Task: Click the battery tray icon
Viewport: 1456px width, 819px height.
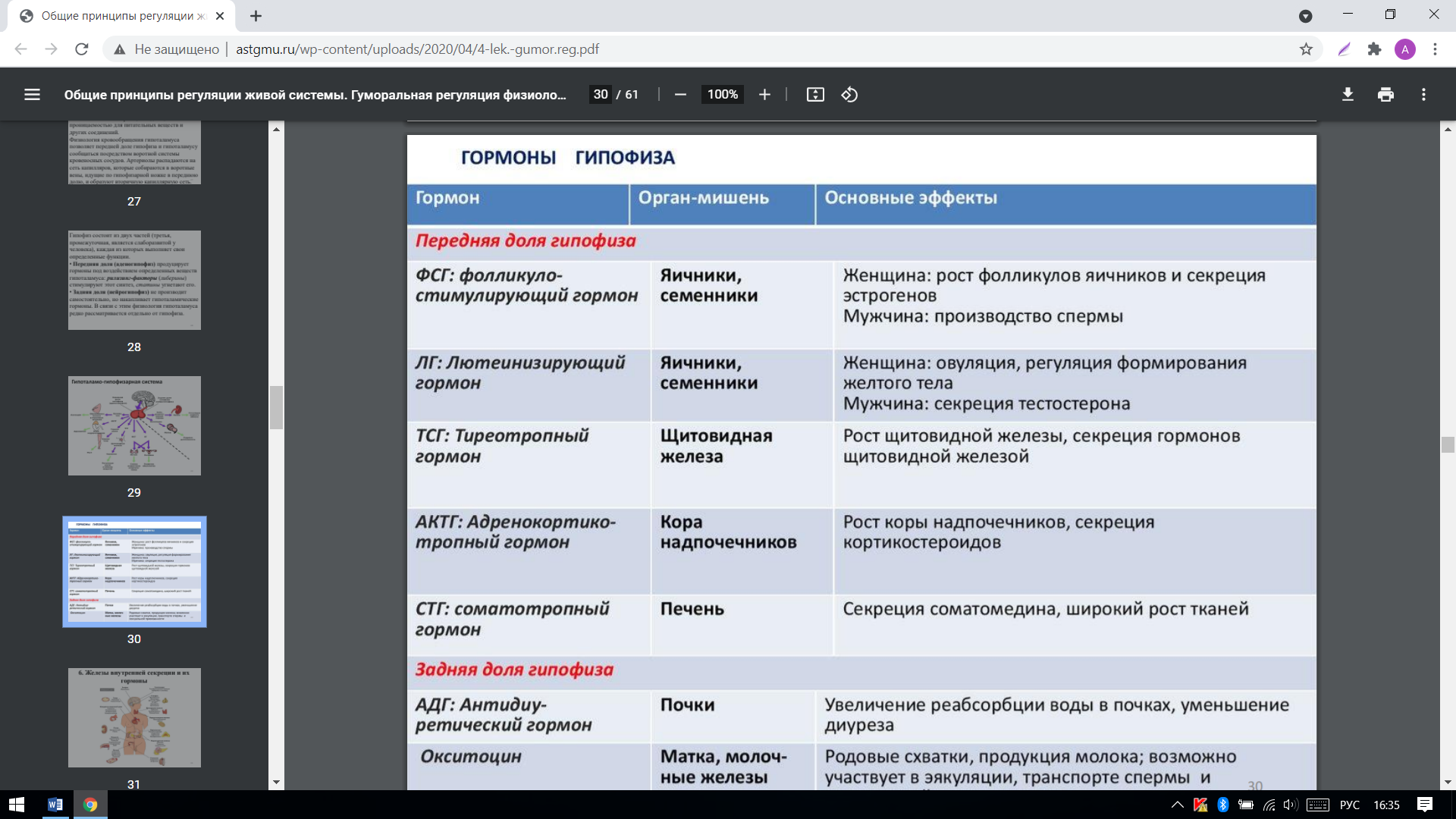Action: click(x=1245, y=805)
